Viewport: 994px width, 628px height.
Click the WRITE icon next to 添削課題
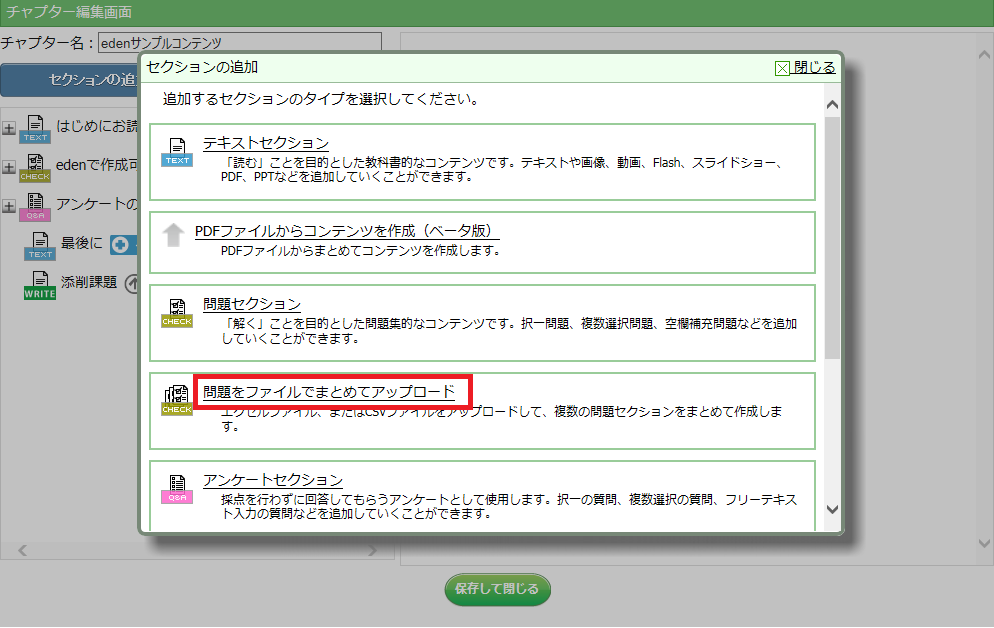(x=40, y=285)
